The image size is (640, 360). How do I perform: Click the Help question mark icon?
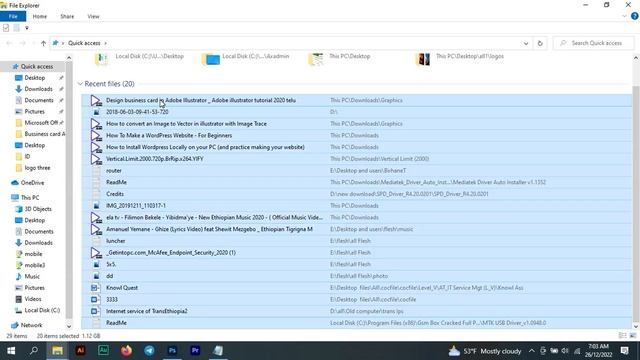coord(634,16)
